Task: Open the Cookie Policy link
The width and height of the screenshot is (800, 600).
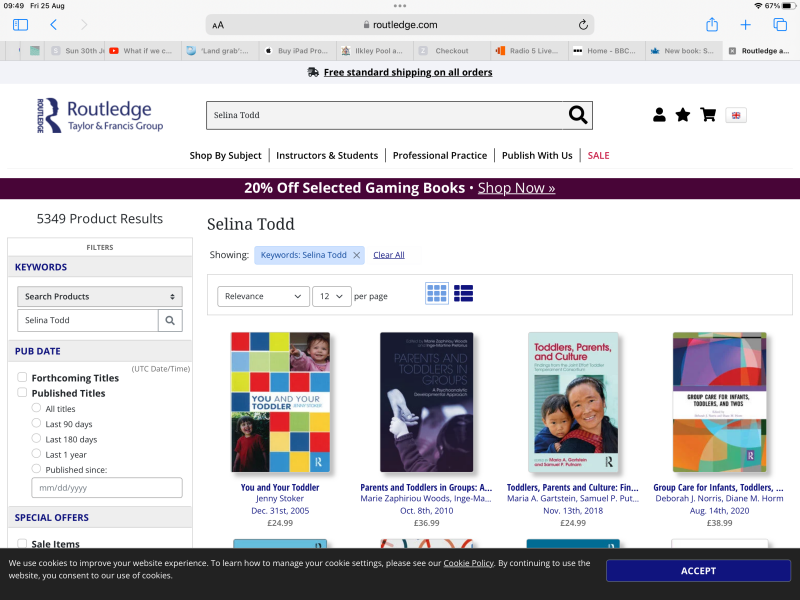Action: [x=468, y=563]
